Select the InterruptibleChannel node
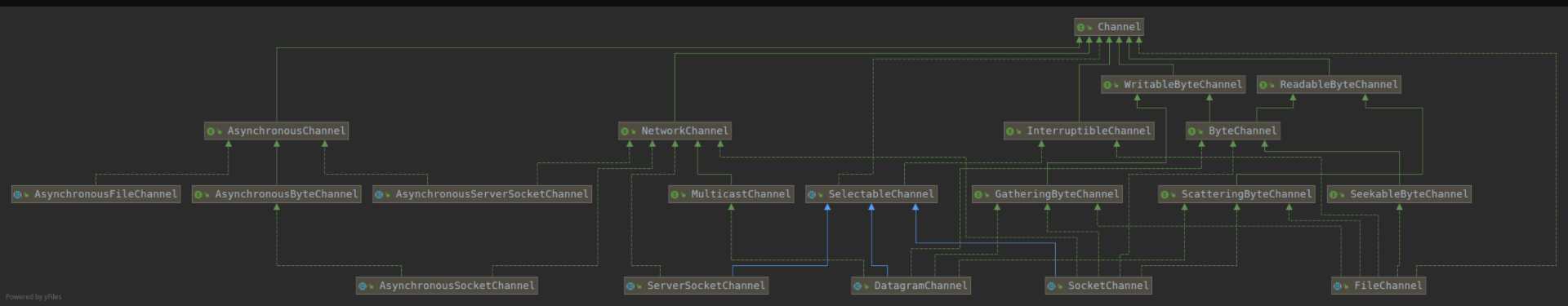This screenshot has width=1568, height=306. (1079, 131)
